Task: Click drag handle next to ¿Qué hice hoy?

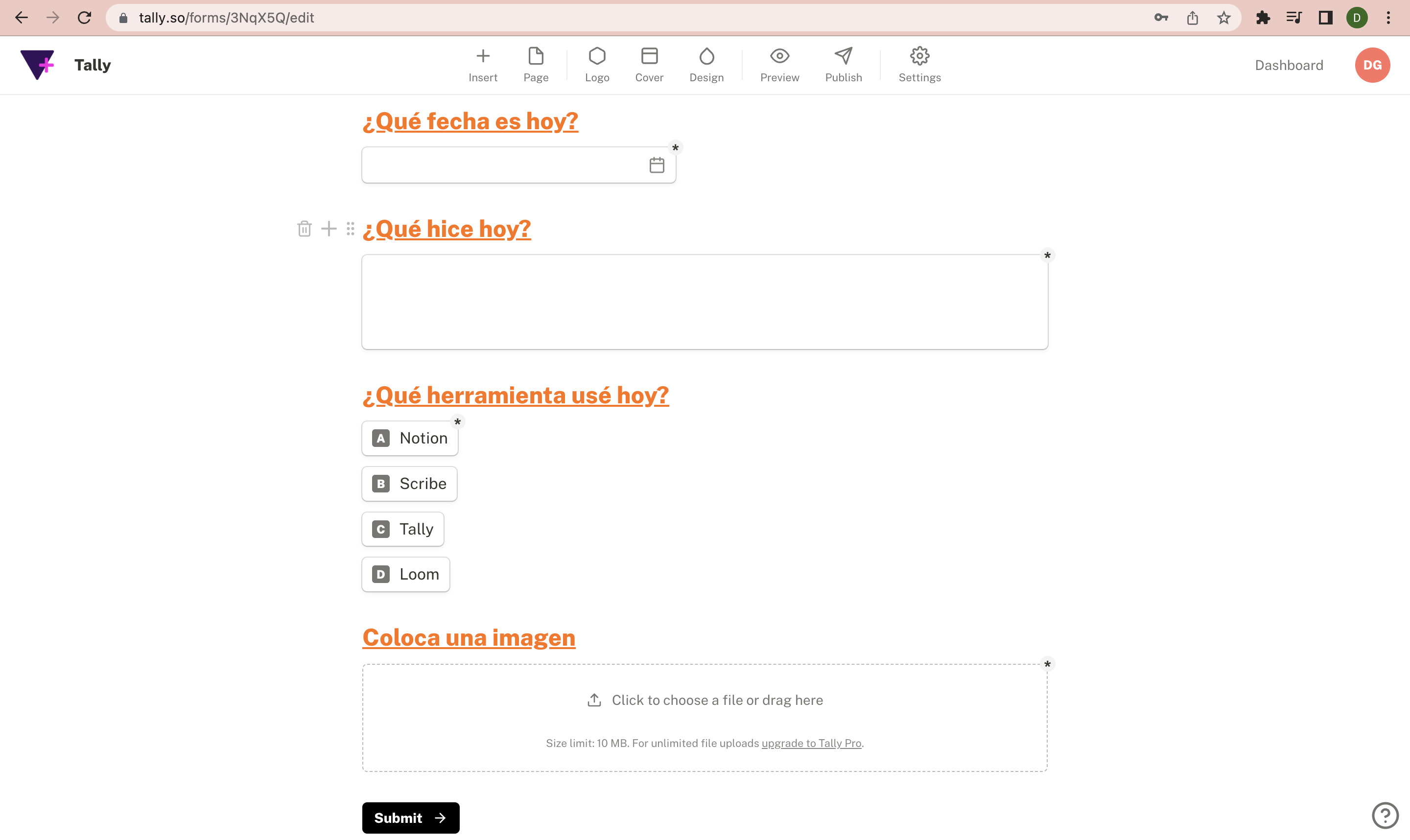Action: [x=351, y=229]
